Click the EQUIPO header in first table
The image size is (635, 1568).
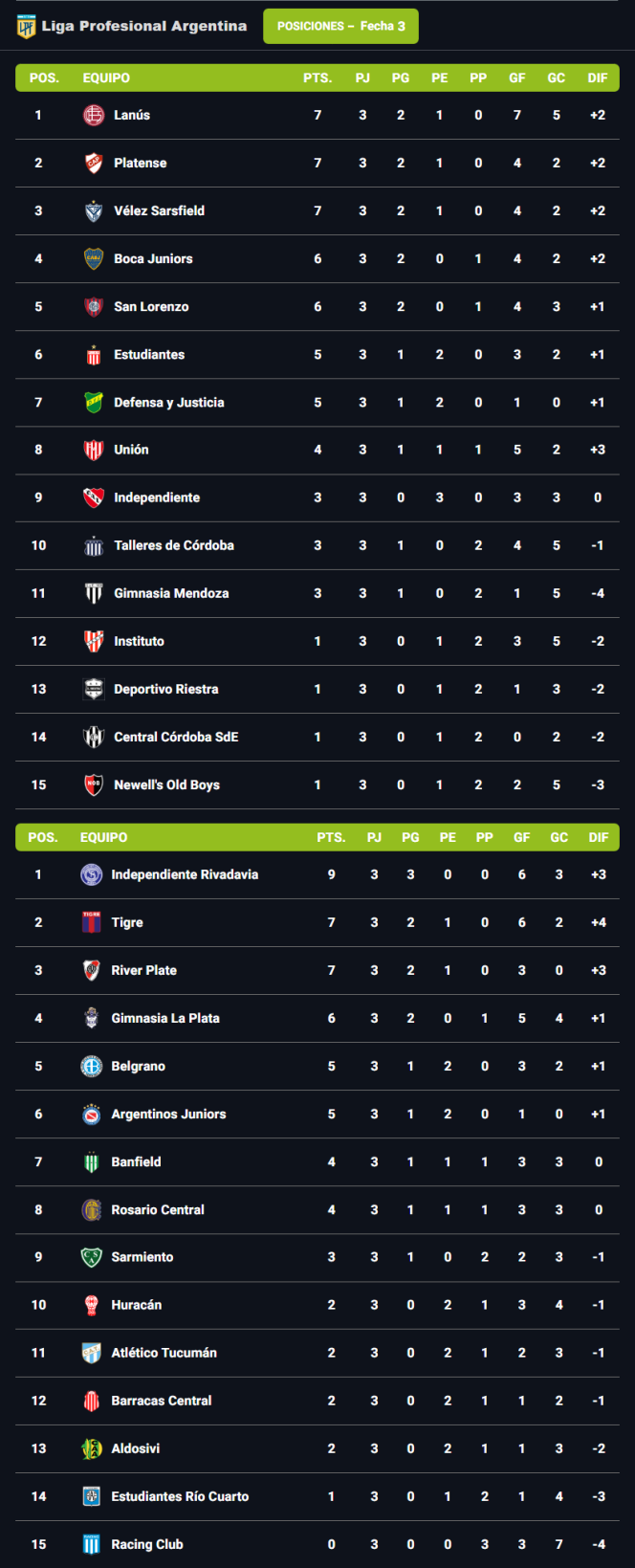106,77
